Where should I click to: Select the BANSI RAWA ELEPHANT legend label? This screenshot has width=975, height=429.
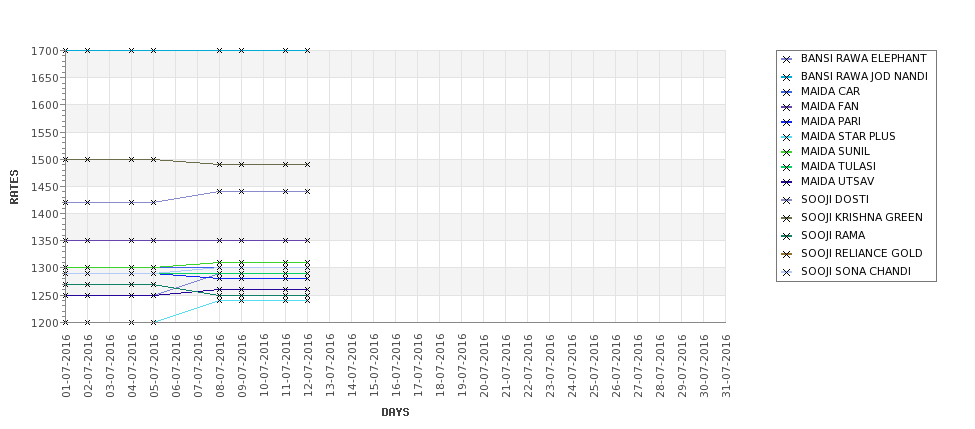pos(863,58)
